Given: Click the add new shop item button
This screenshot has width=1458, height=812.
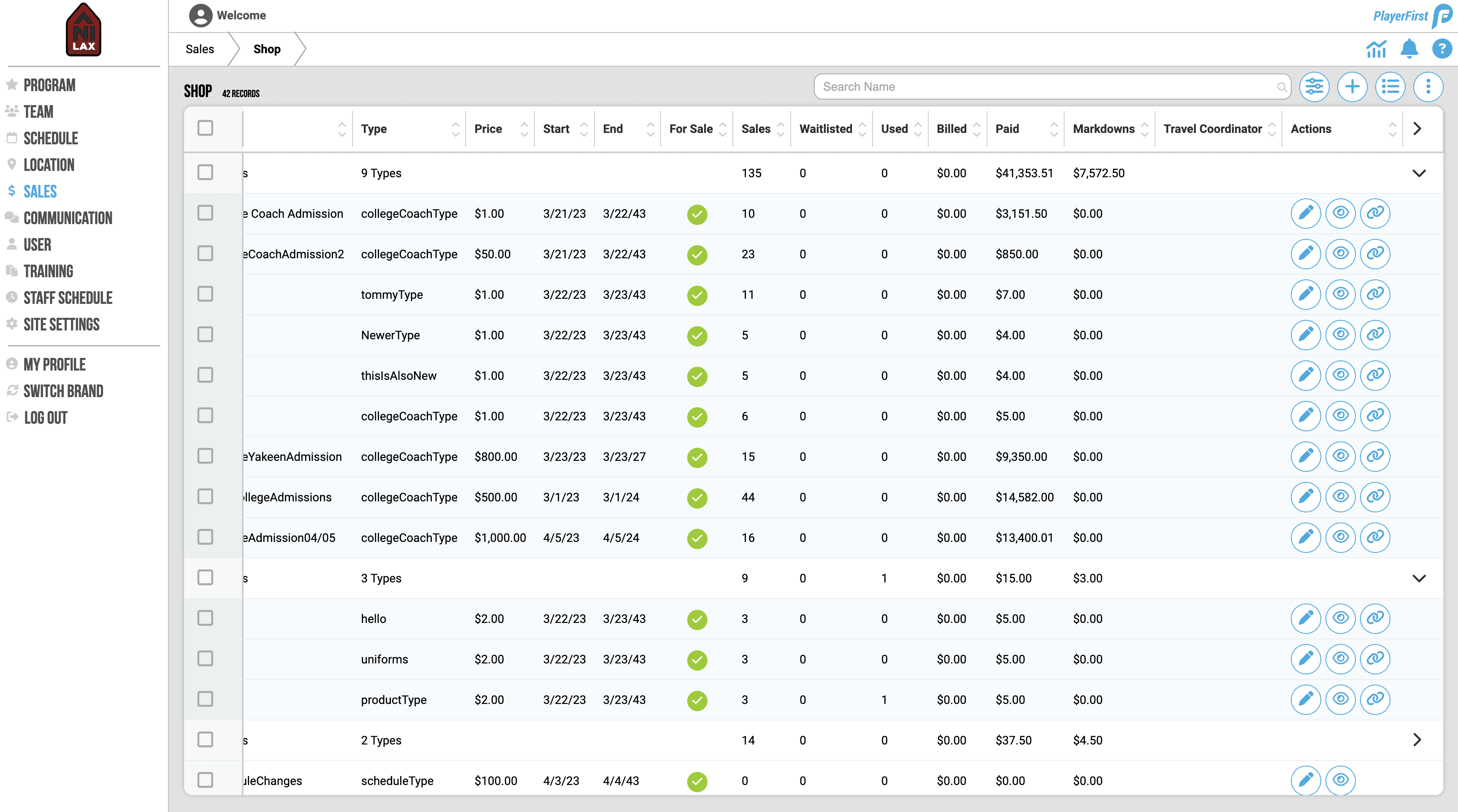Looking at the screenshot, I should [1352, 87].
